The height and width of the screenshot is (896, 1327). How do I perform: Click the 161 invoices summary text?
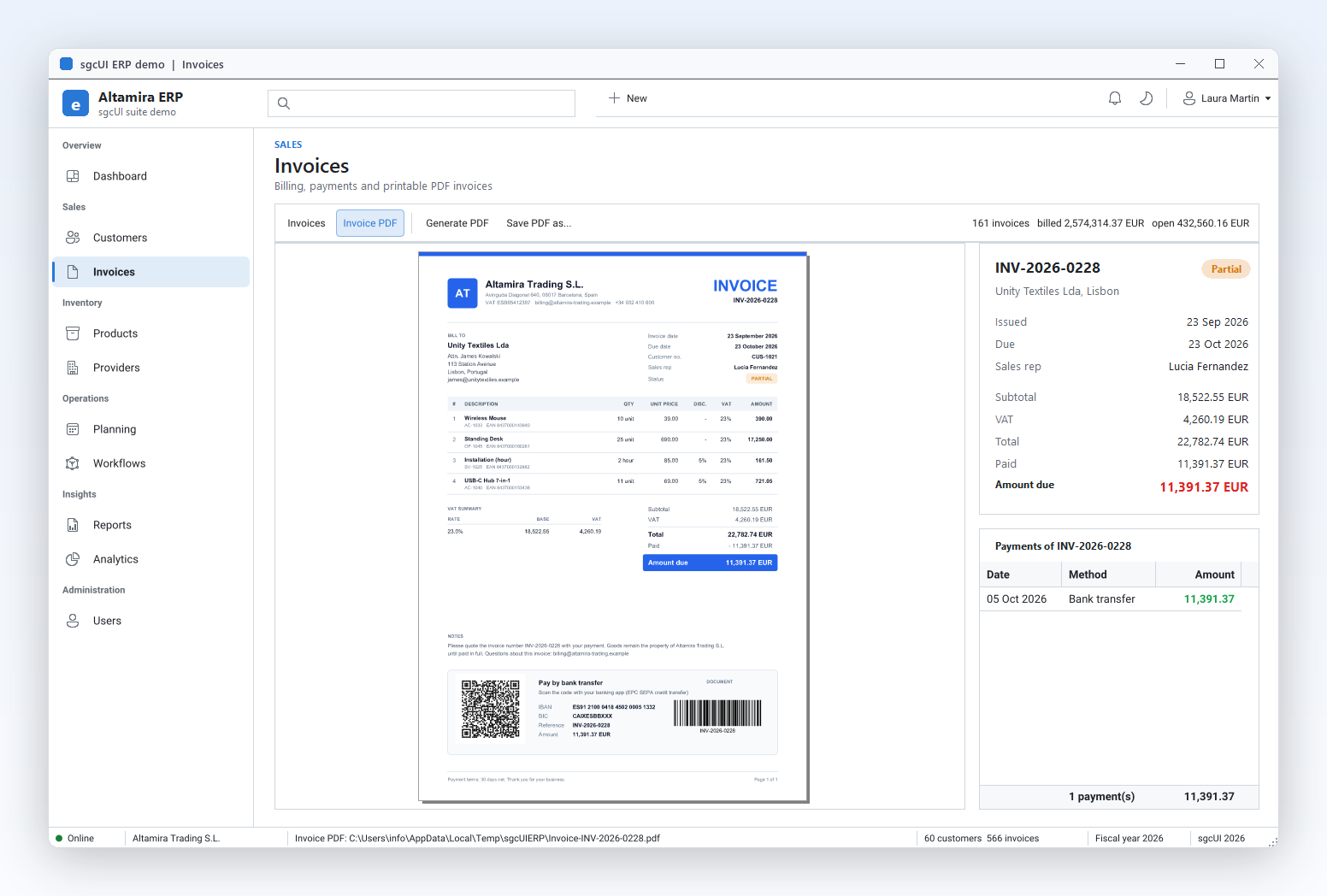coord(1000,223)
